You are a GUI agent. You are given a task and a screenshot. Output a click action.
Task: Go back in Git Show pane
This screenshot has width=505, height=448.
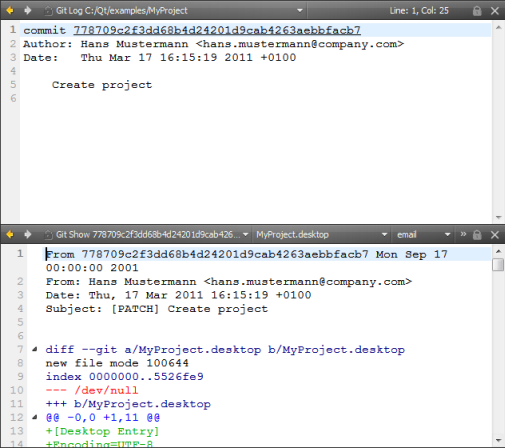[x=10, y=235]
